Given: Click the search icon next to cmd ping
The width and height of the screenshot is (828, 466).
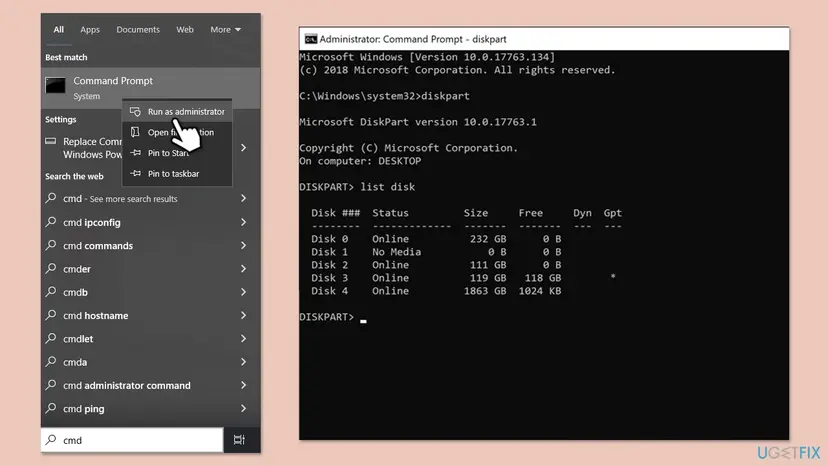Looking at the screenshot, I should [x=51, y=408].
